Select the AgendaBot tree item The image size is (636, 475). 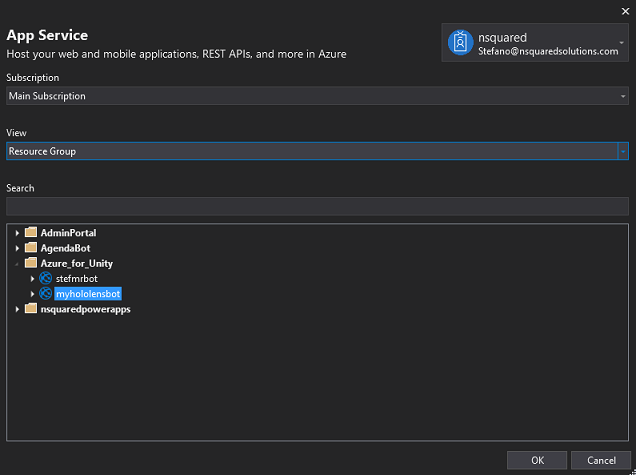[65, 248]
